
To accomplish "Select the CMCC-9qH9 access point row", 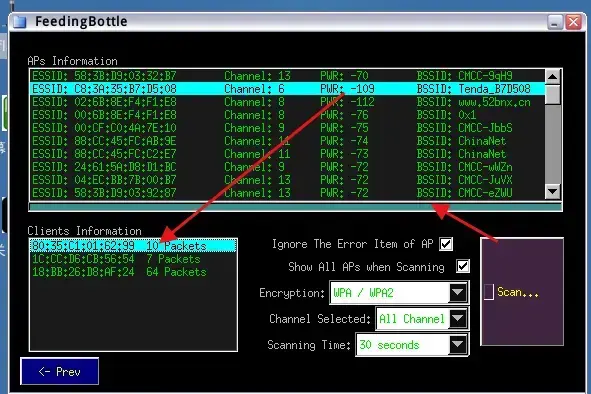I will [287, 76].
